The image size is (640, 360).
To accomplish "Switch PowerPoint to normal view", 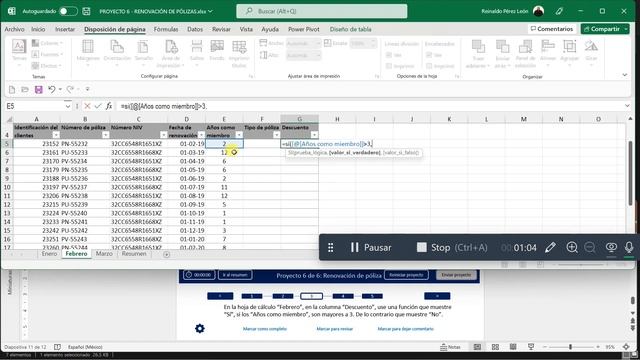I will point(477,347).
